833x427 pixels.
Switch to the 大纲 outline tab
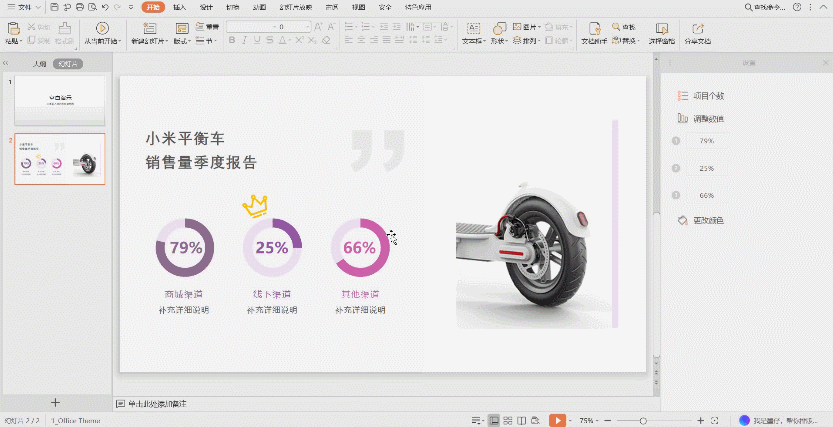pos(39,63)
